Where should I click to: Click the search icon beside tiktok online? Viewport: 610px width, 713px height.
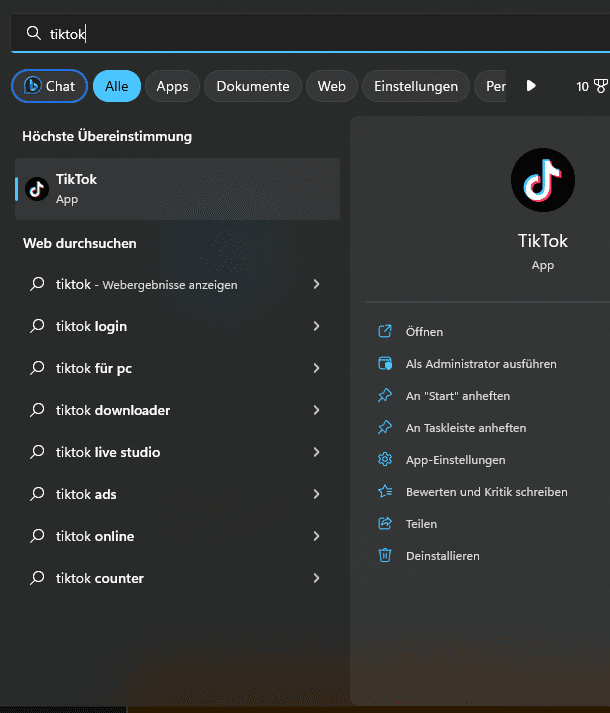(x=37, y=536)
